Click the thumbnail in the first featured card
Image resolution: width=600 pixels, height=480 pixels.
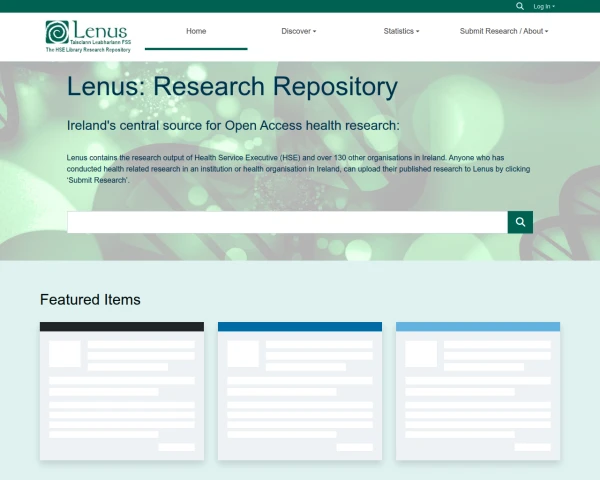pyautogui.click(x=65, y=354)
